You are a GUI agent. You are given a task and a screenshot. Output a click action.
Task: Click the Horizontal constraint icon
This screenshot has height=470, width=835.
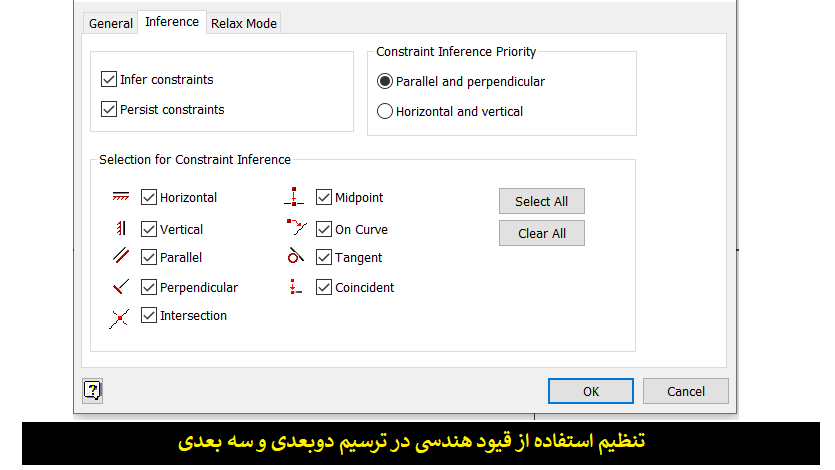pyautogui.click(x=120, y=197)
